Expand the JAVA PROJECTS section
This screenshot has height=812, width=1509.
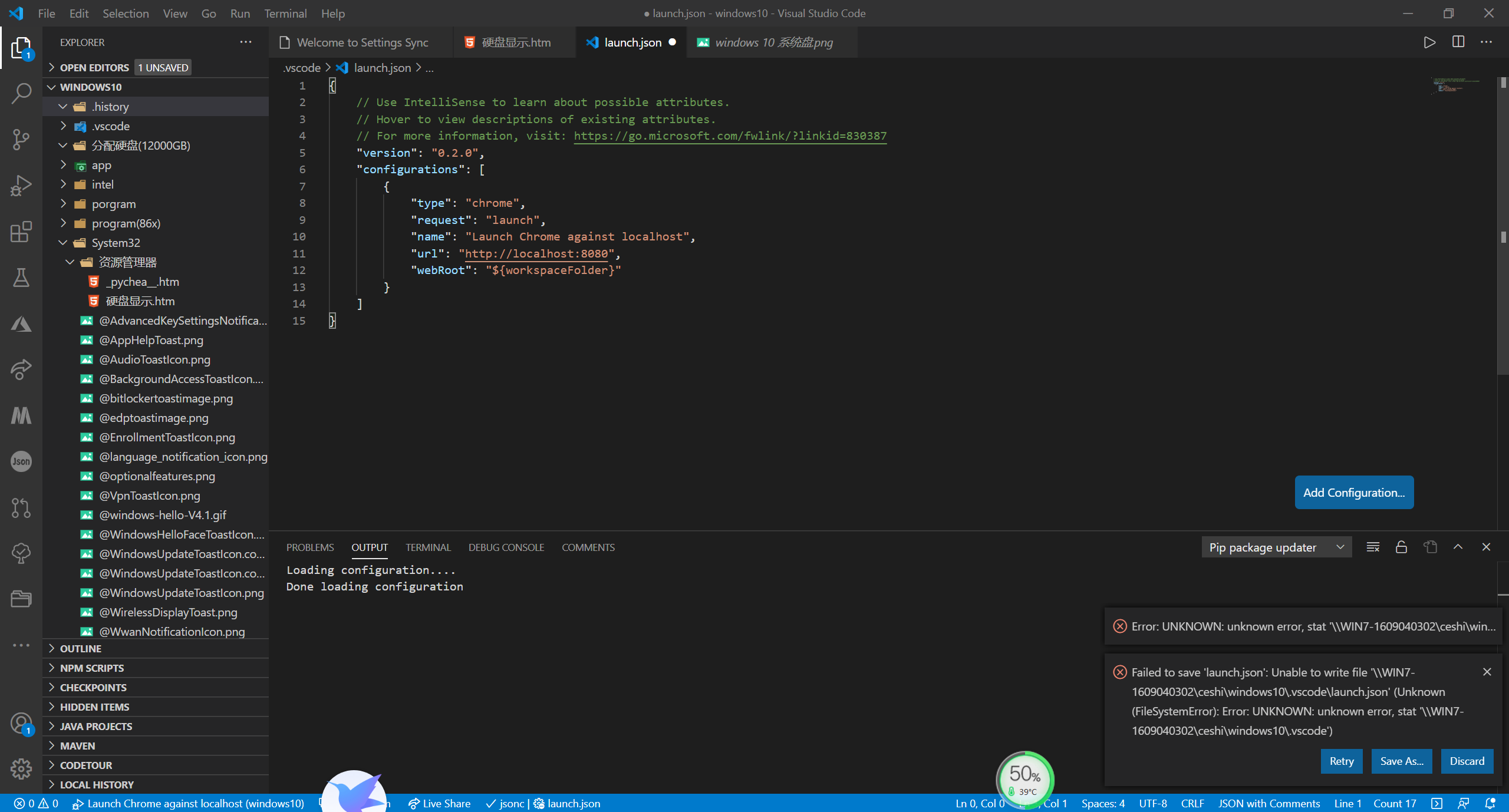point(156,727)
